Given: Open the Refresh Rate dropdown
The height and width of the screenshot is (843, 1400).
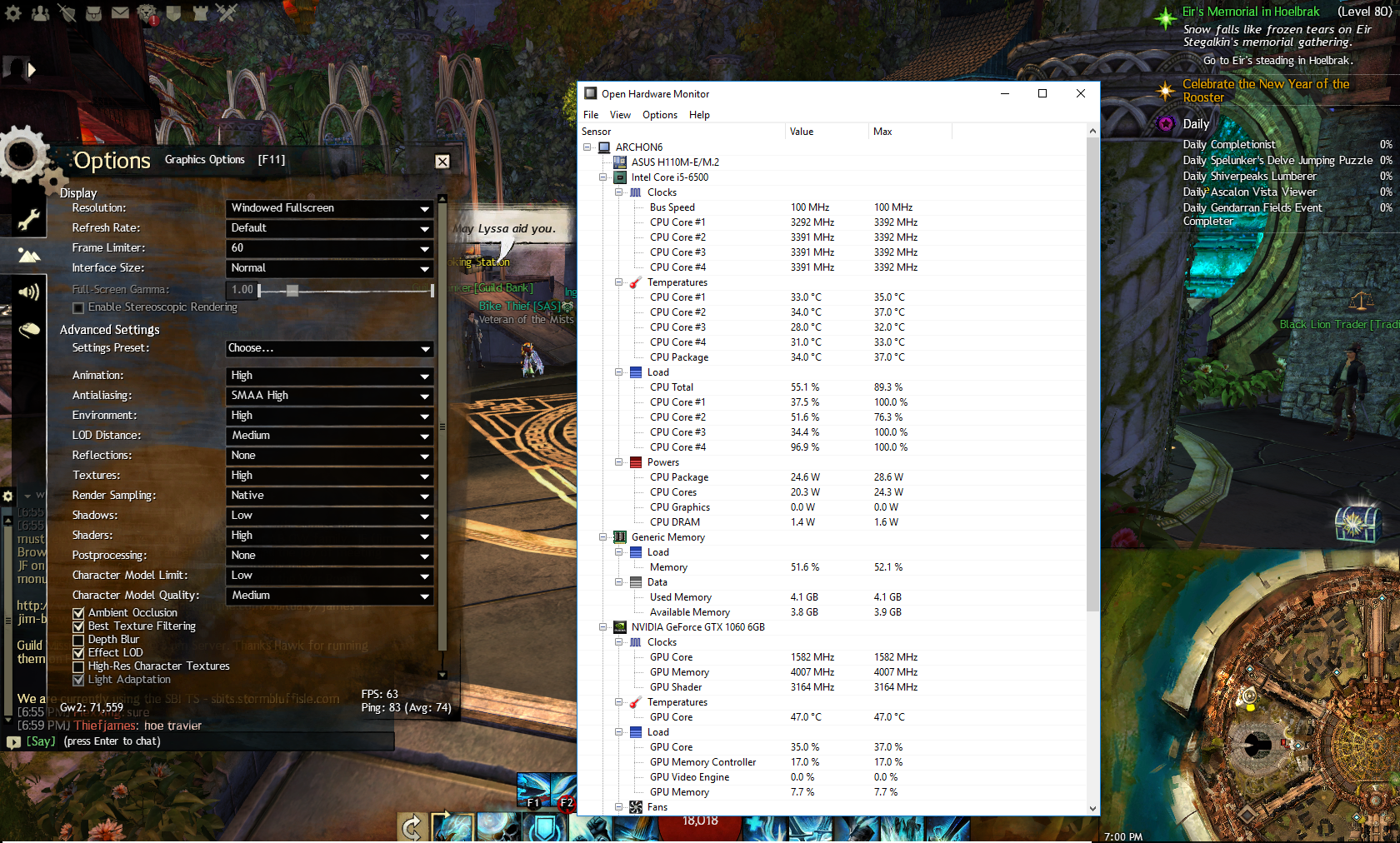Looking at the screenshot, I should (x=330, y=228).
